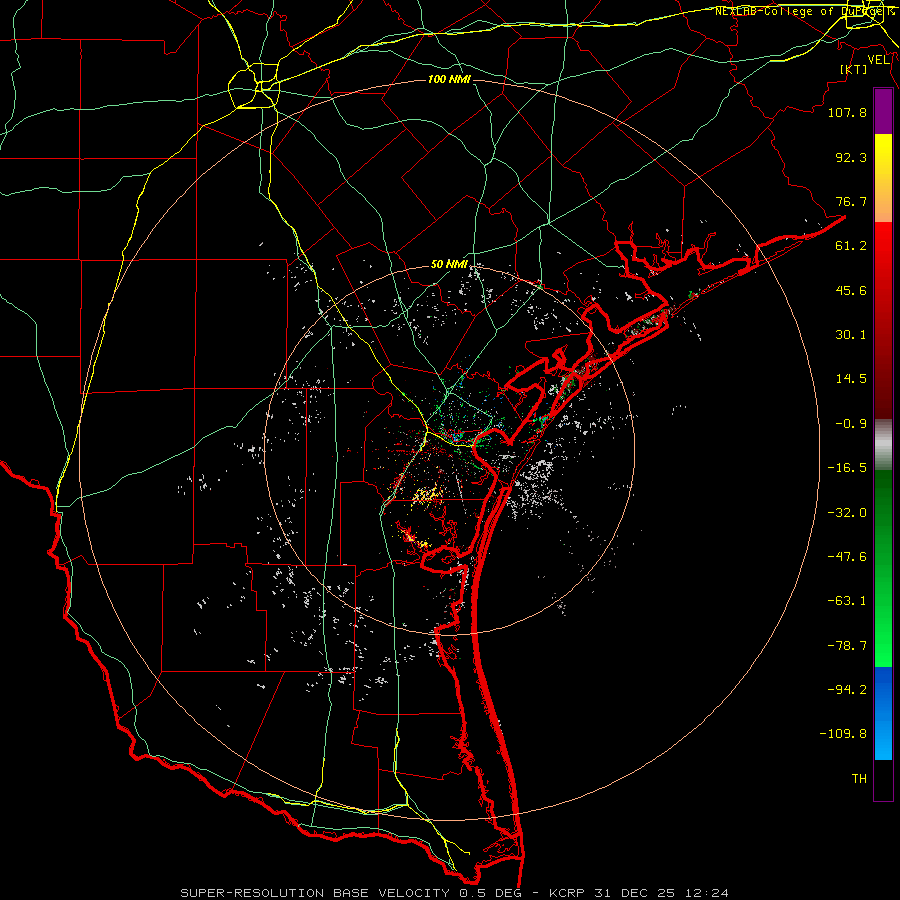Pick the red segment of the color bar
900x900 pixels.
[883, 320]
